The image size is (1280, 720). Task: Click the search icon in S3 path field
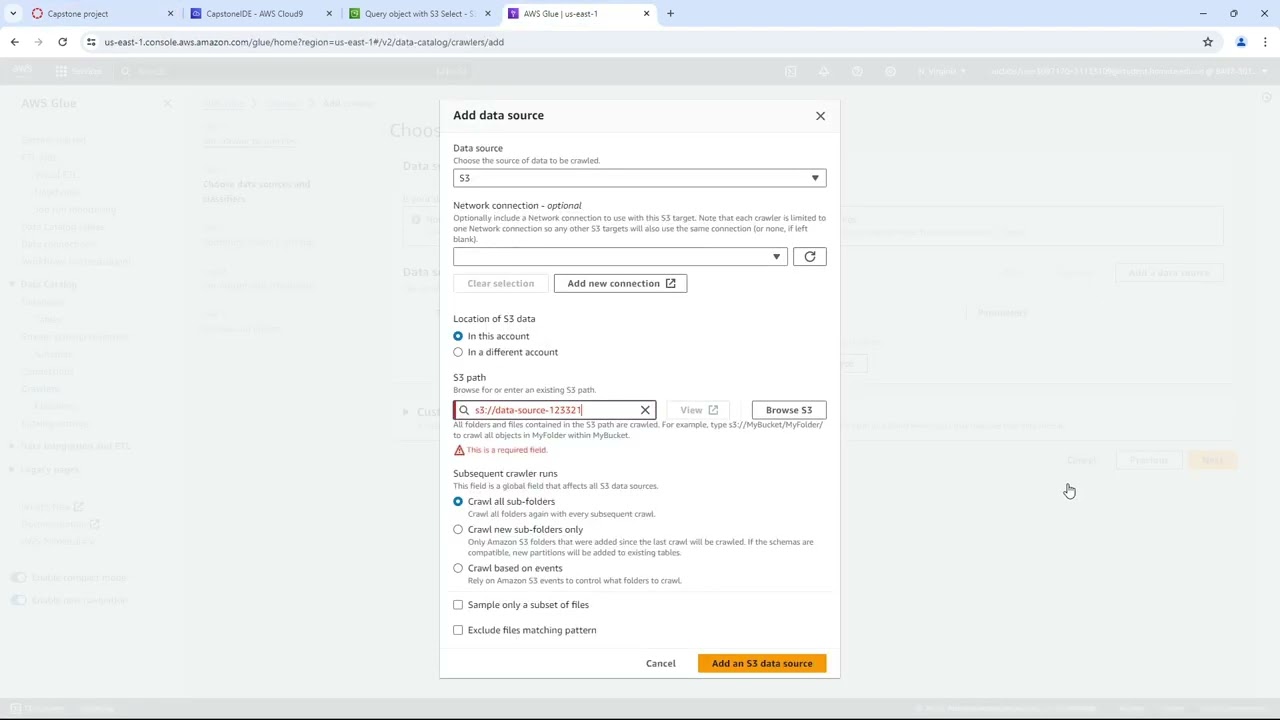click(464, 410)
